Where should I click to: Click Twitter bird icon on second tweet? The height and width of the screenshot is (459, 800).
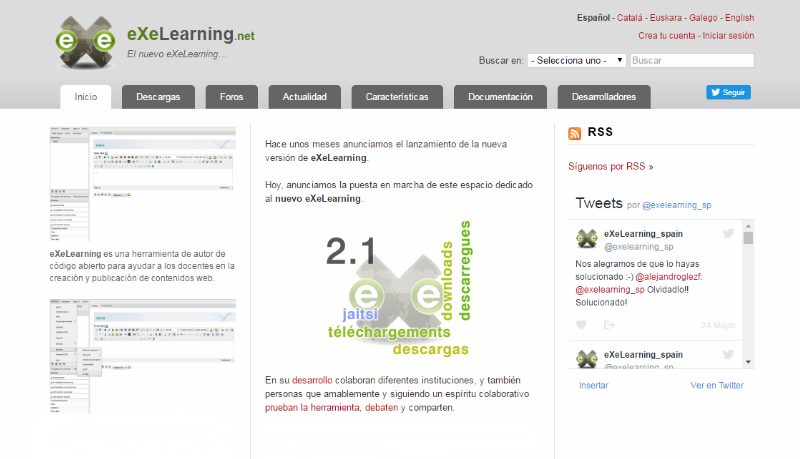(728, 354)
